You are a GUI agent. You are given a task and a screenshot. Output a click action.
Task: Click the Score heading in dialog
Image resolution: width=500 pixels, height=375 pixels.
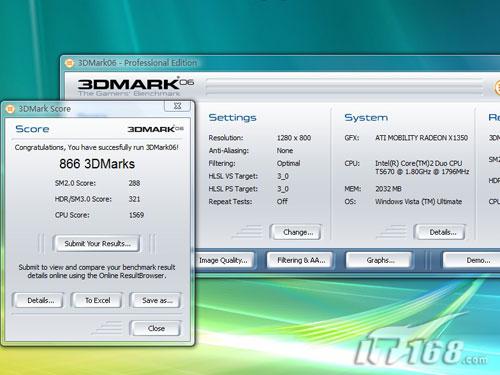click(x=32, y=129)
